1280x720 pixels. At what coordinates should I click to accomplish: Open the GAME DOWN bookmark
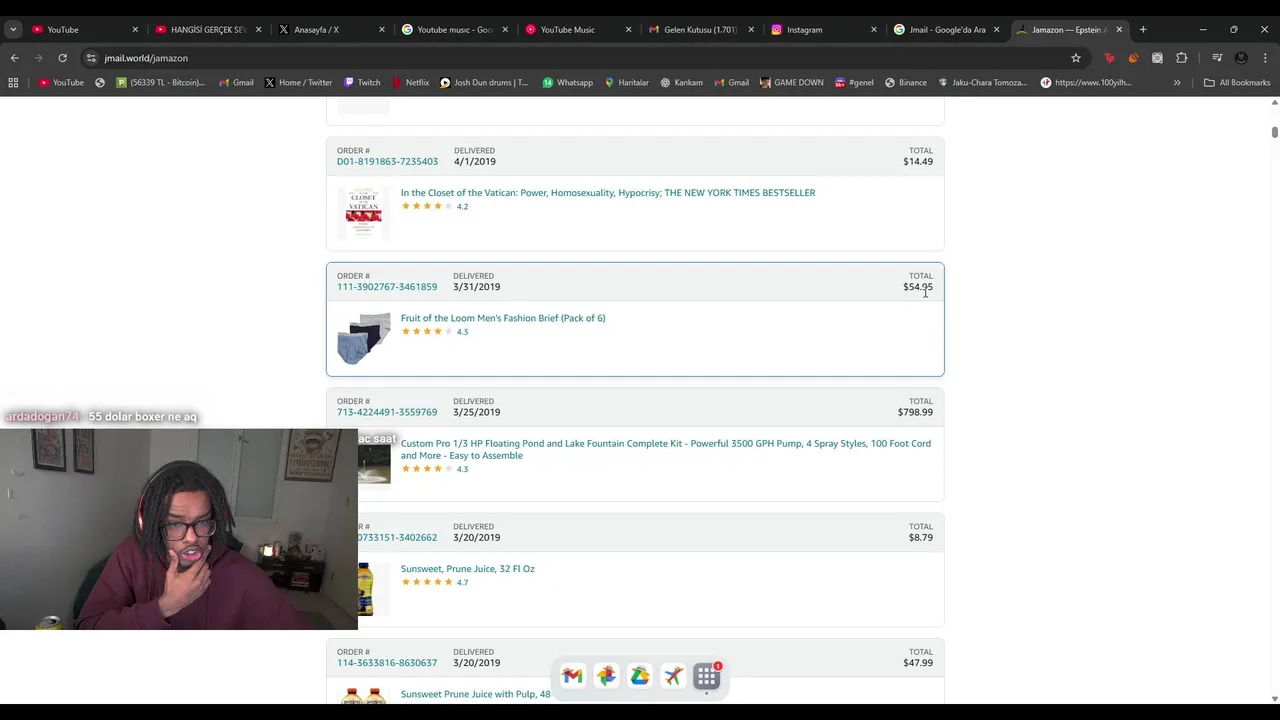point(791,83)
